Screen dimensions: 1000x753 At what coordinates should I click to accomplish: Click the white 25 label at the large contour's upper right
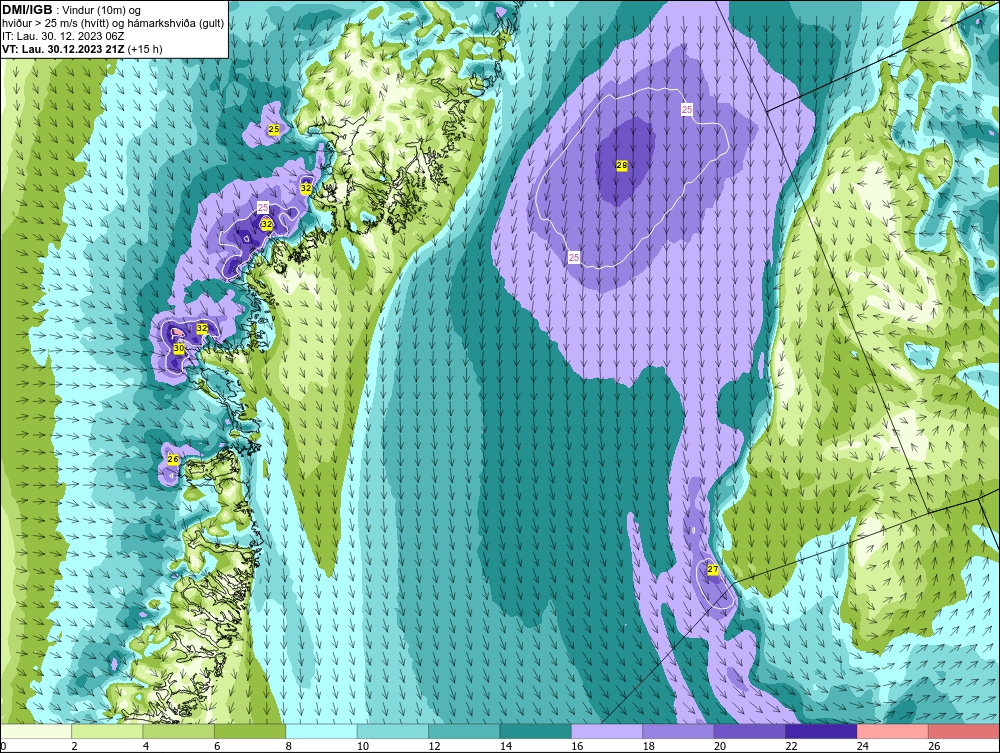tap(687, 110)
